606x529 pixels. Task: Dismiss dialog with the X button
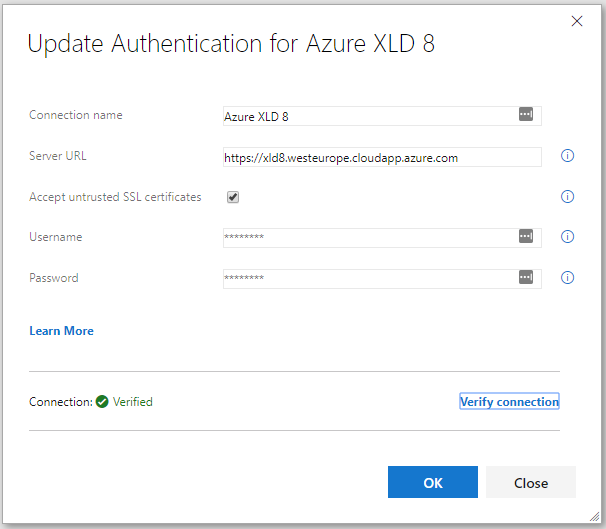tap(576, 21)
